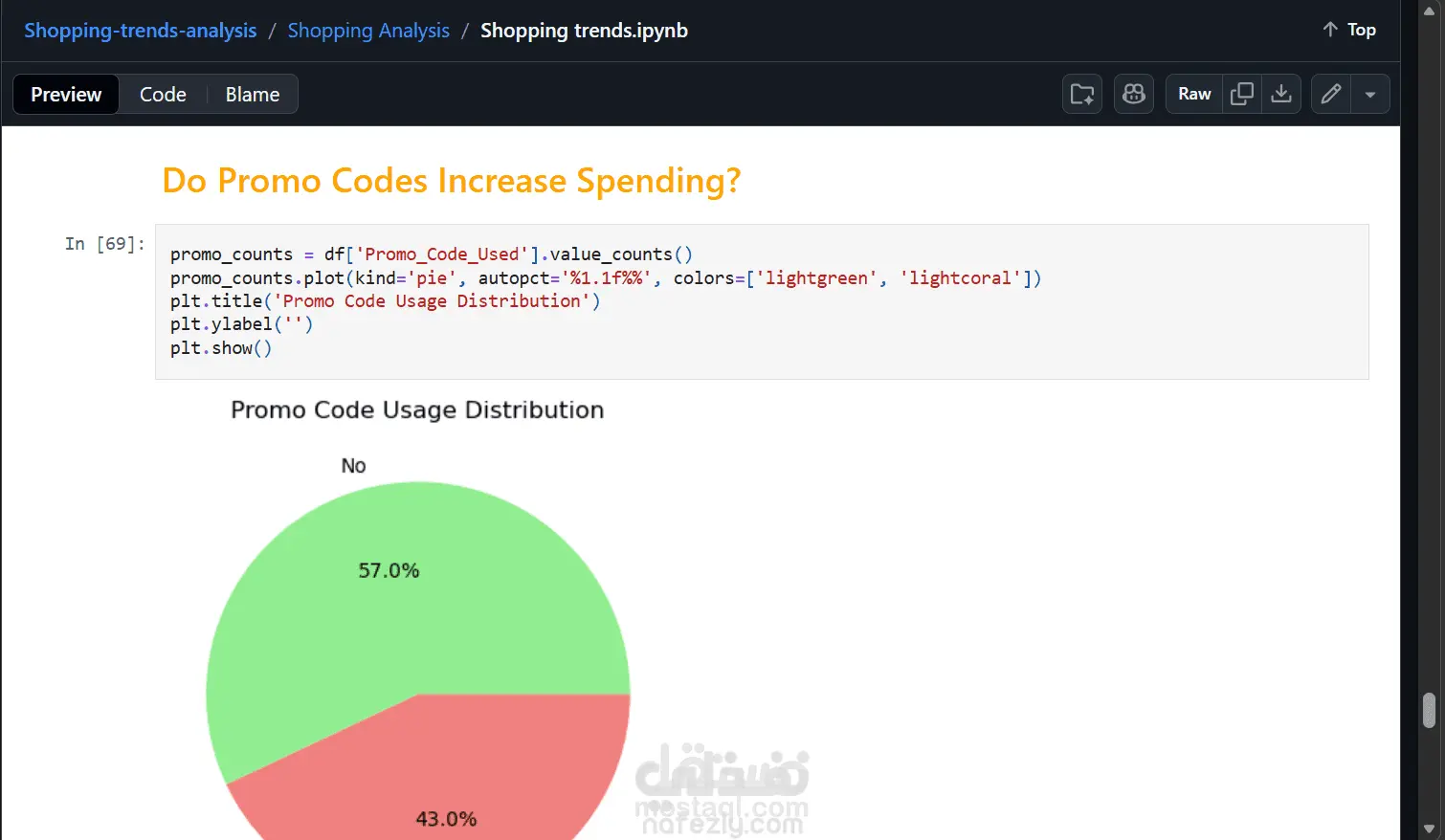Click the vertical scrollbar thumb
Screen dimensions: 1445x840
click(1430, 711)
